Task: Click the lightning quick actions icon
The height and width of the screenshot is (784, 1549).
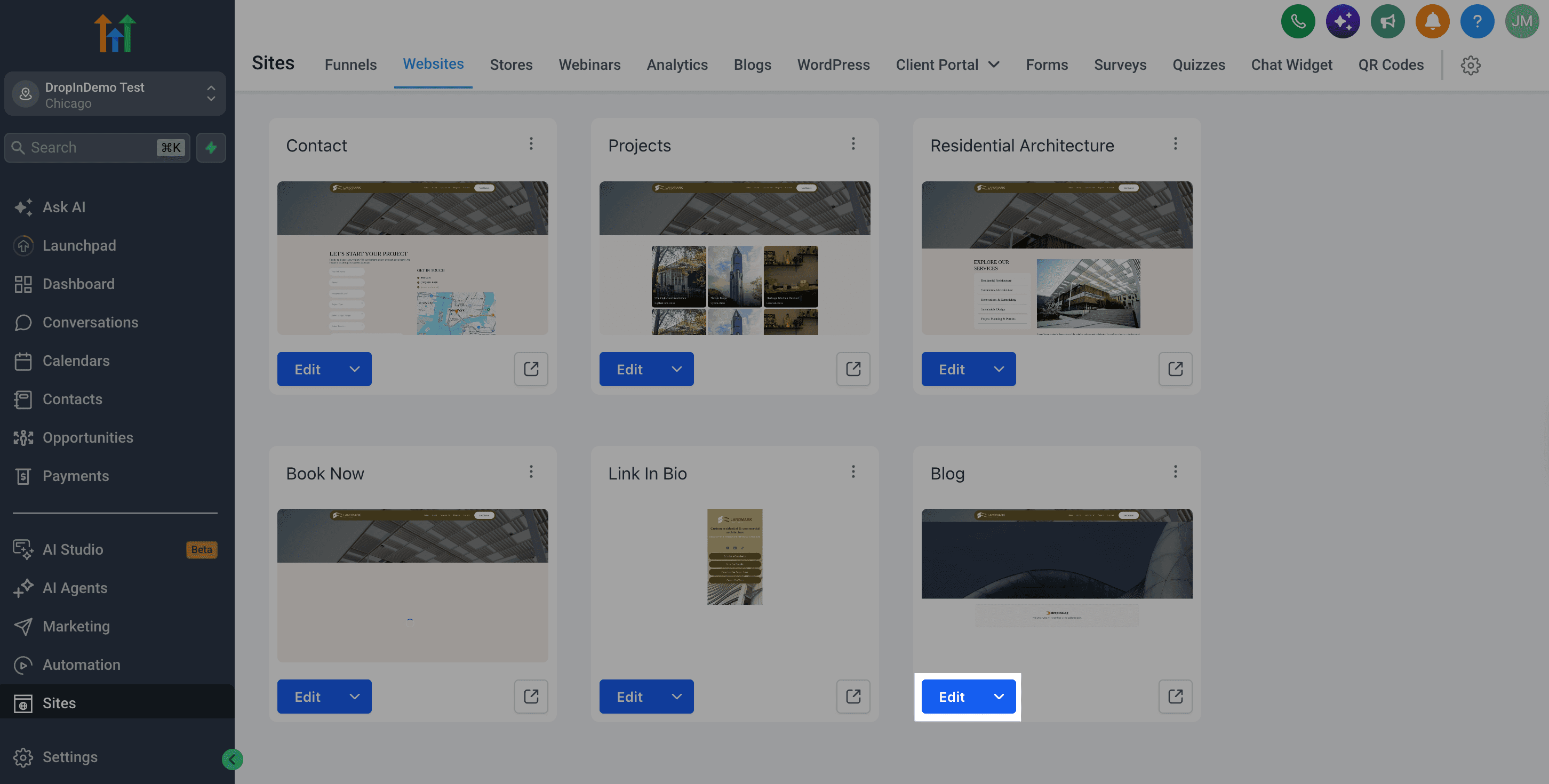Action: [211, 147]
